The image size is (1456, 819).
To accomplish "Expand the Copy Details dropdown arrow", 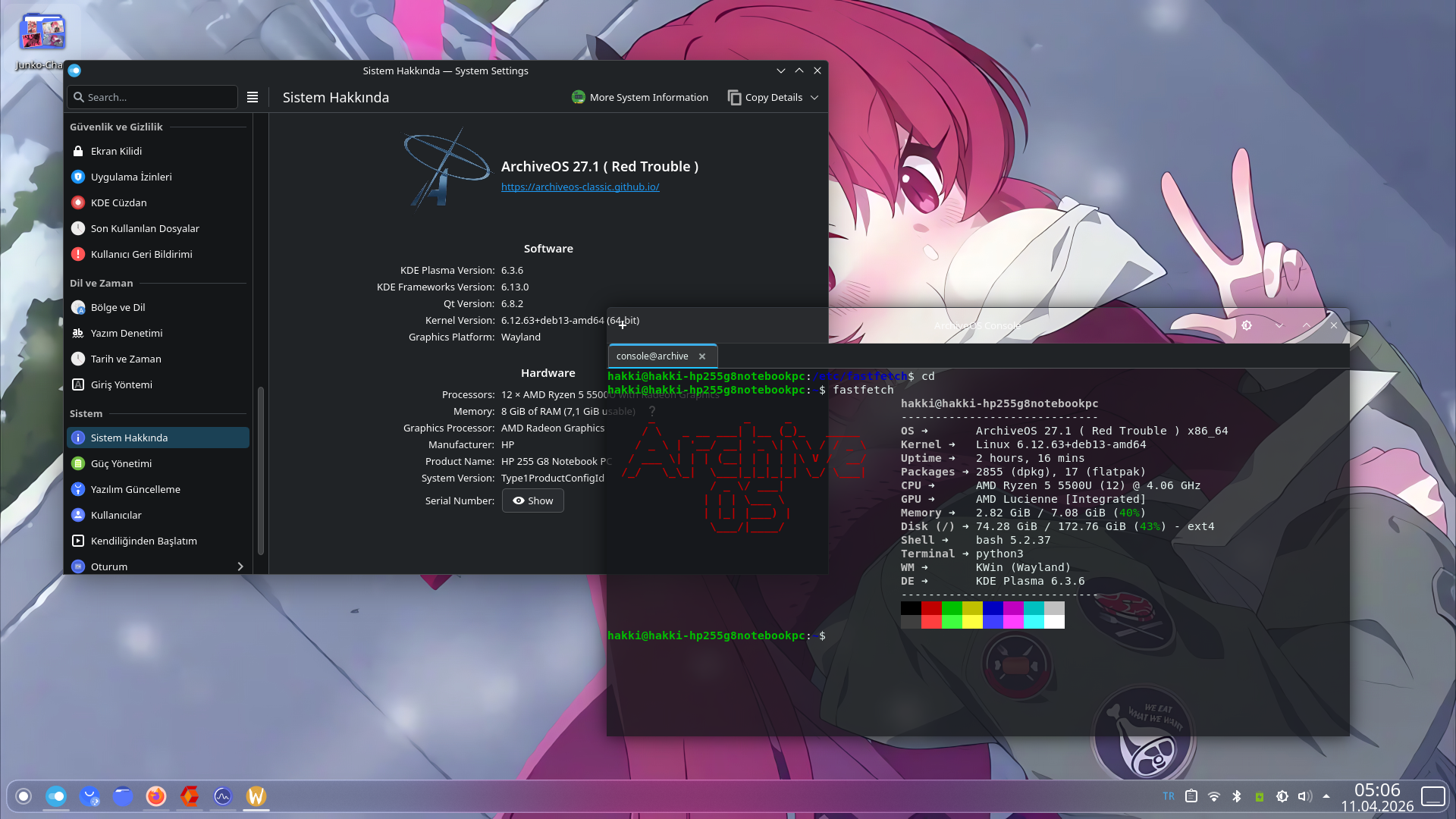I will (x=814, y=97).
